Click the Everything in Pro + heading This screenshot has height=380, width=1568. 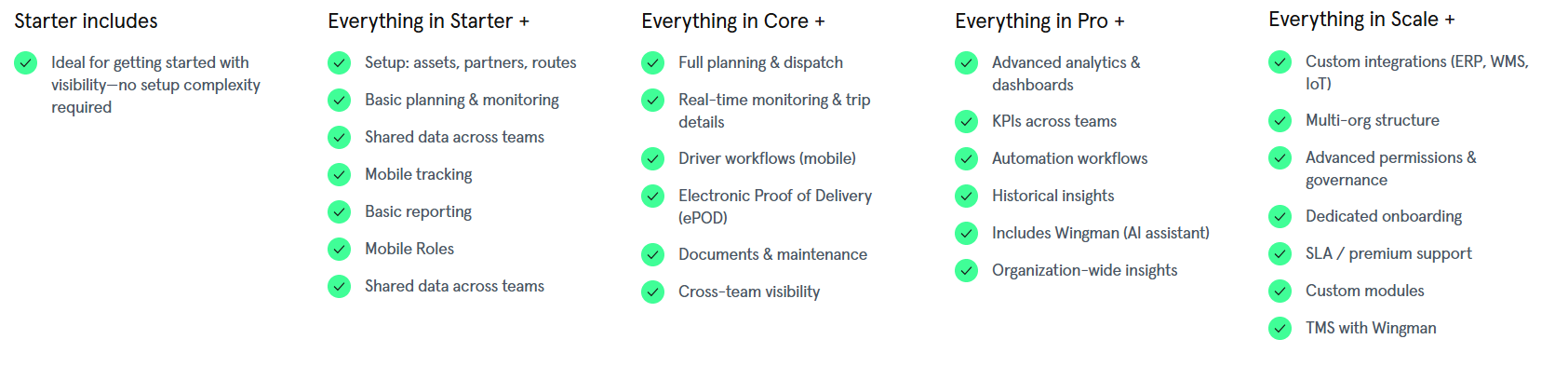(x=1039, y=20)
